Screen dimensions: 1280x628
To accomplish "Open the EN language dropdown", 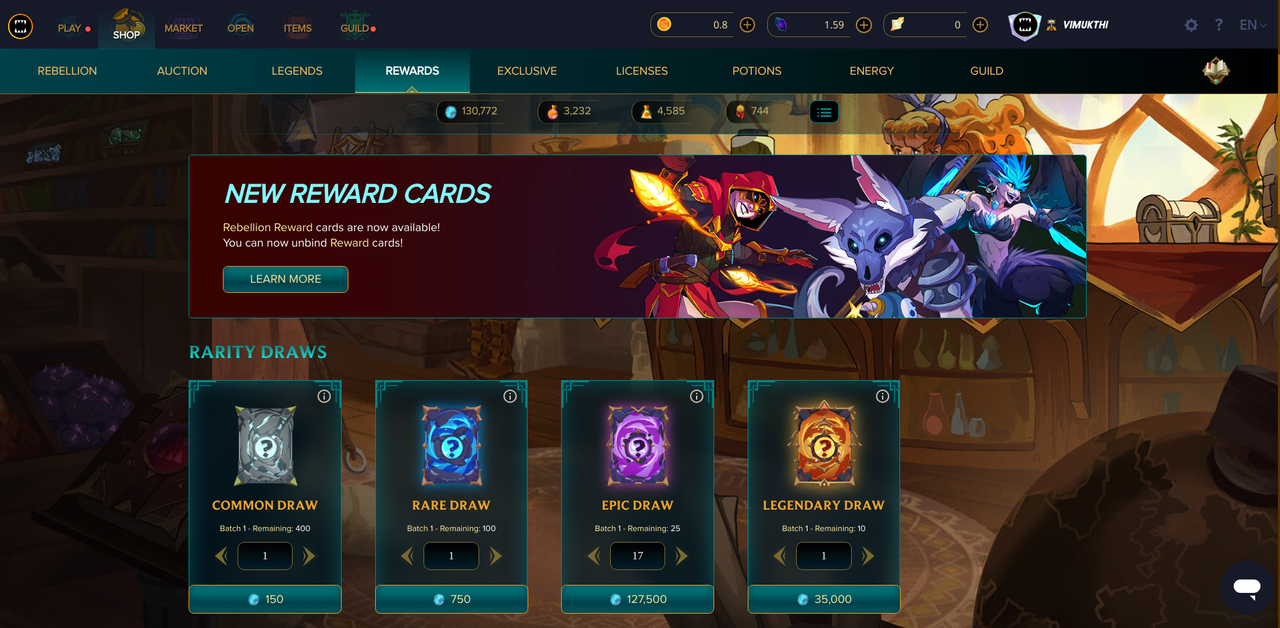I will tap(1255, 25).
